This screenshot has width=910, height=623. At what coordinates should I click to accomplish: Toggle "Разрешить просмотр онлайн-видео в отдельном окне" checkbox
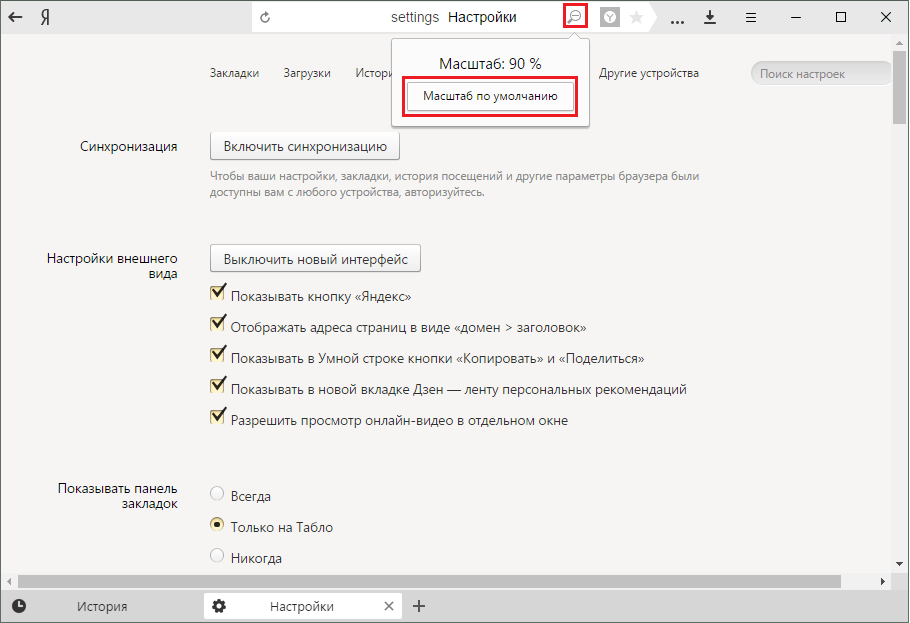pyautogui.click(x=217, y=418)
